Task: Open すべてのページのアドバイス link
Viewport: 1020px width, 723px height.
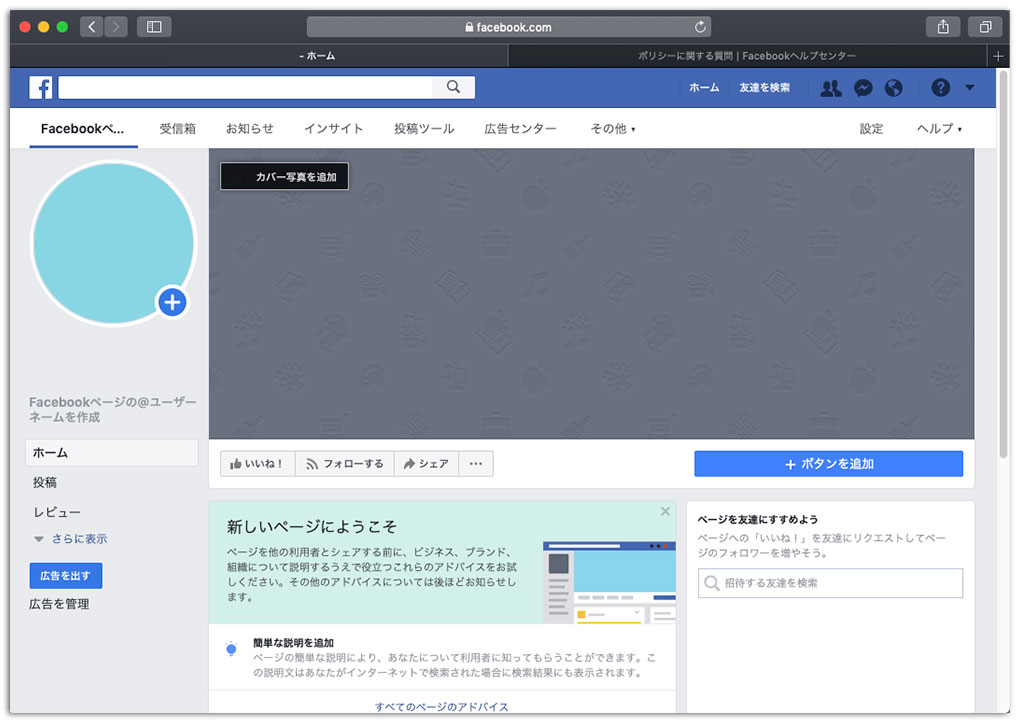Action: pos(443,706)
